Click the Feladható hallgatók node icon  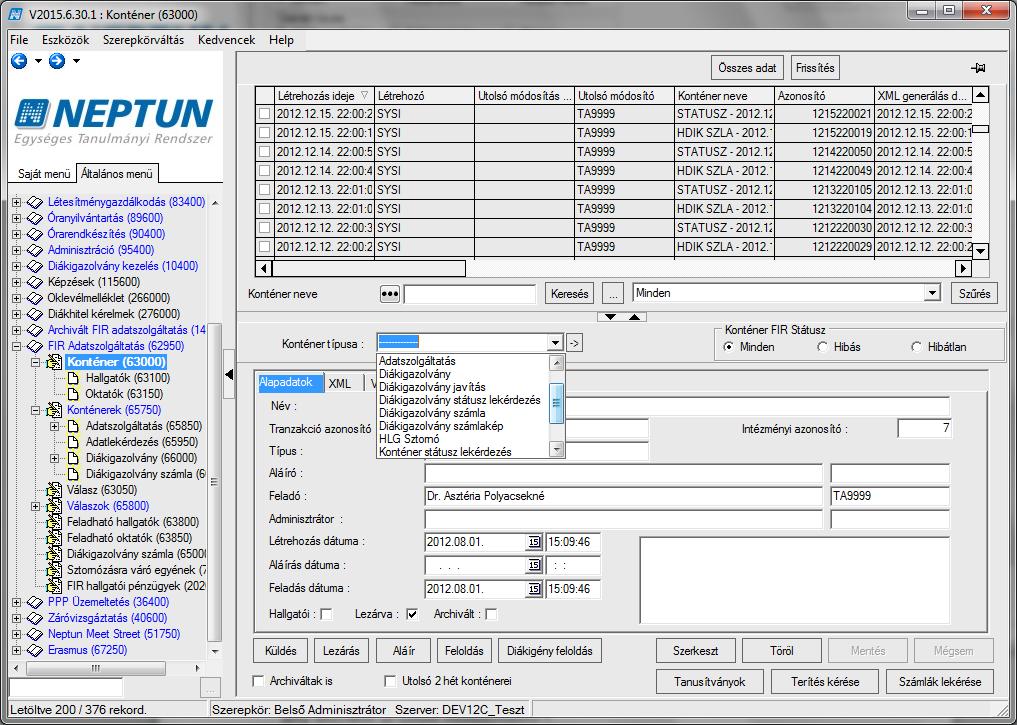pos(55,522)
